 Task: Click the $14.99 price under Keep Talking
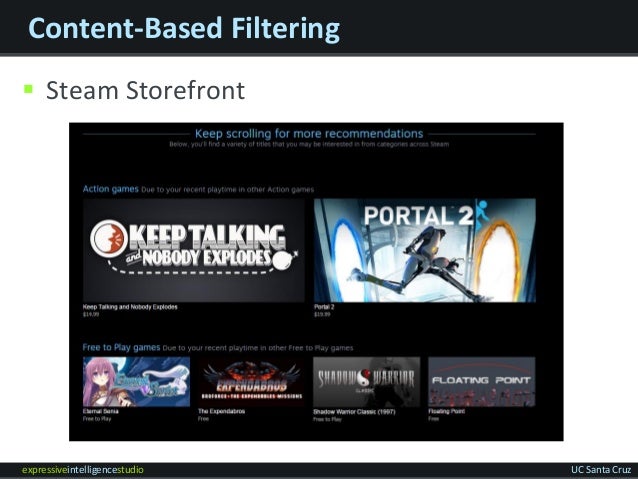coord(91,314)
